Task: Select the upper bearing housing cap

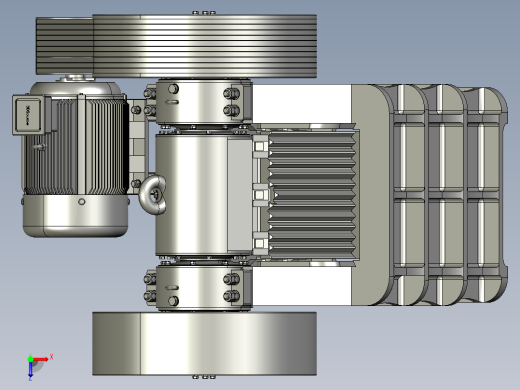Action: (203, 101)
